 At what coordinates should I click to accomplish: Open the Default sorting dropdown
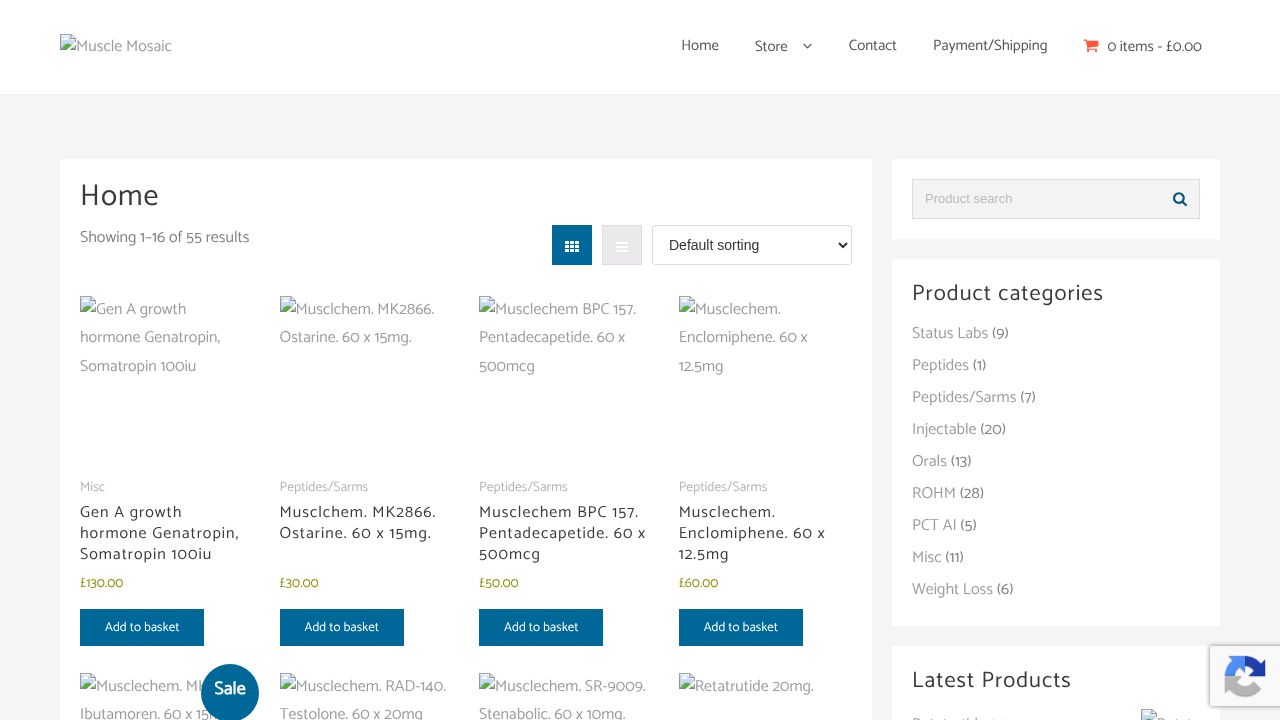coord(752,245)
